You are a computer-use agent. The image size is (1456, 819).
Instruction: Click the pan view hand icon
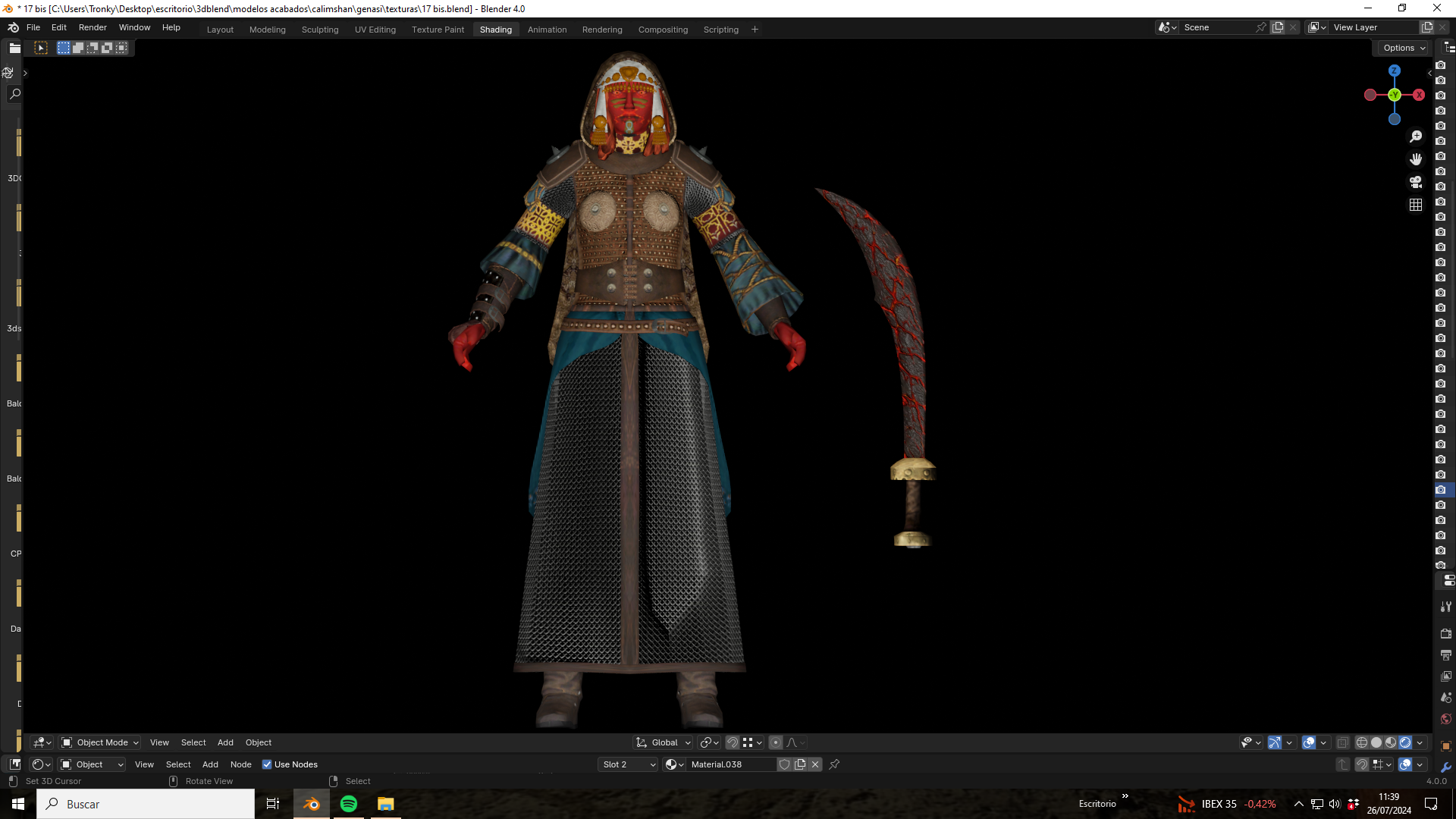[x=1416, y=159]
